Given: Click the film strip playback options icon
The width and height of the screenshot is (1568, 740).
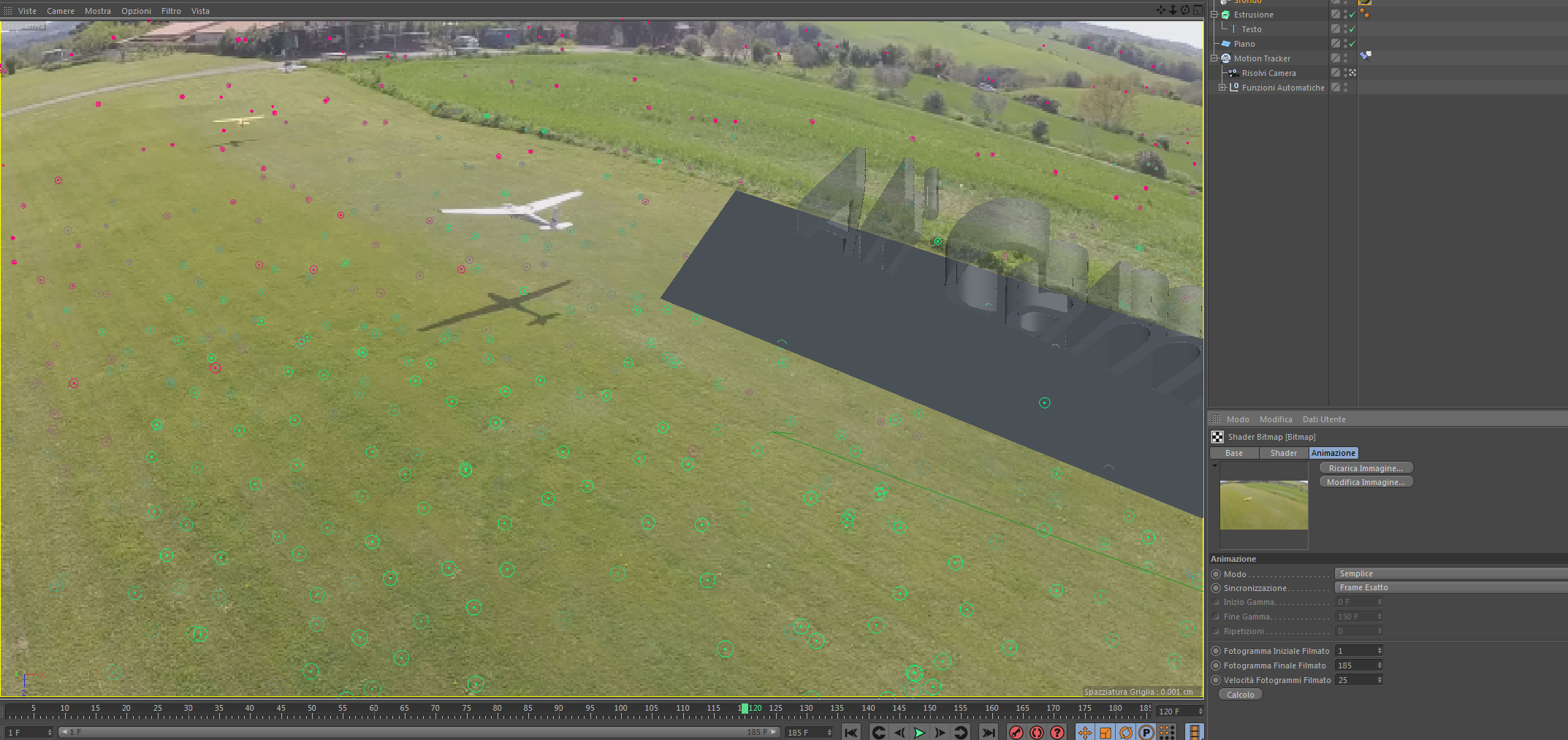Looking at the screenshot, I should coord(1195,732).
